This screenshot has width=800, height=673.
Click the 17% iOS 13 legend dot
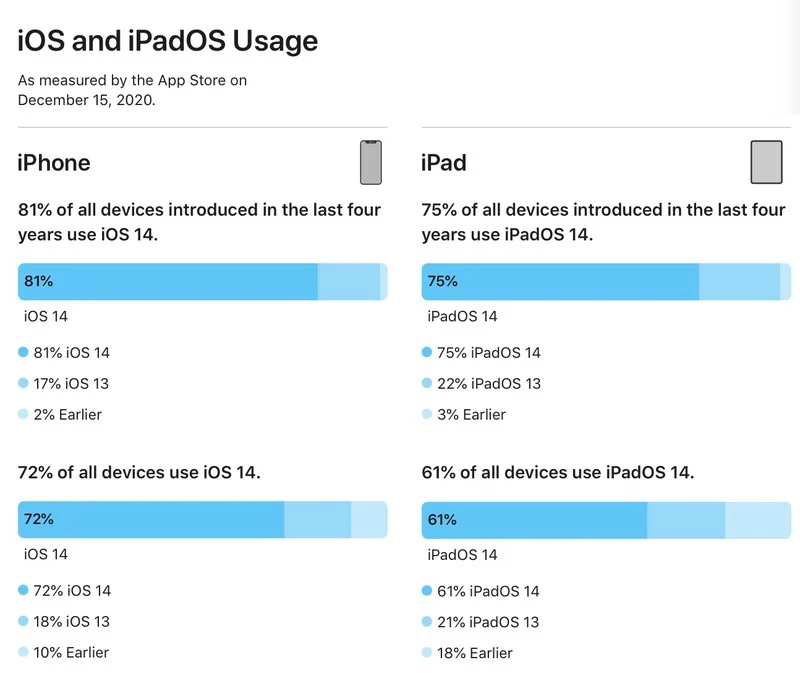[x=23, y=383]
